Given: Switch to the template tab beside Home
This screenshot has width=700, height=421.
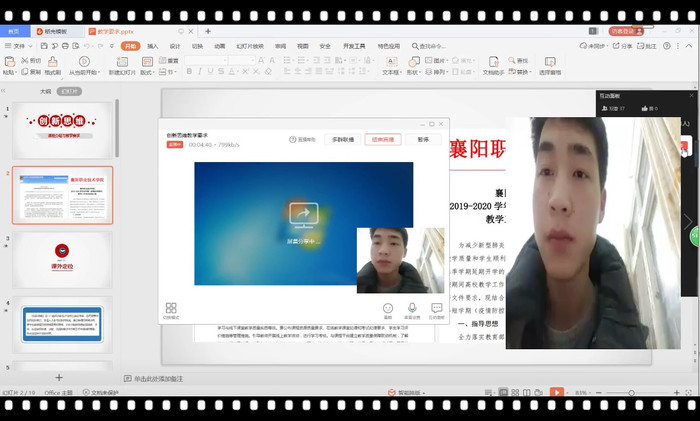Looking at the screenshot, I should (57, 31).
